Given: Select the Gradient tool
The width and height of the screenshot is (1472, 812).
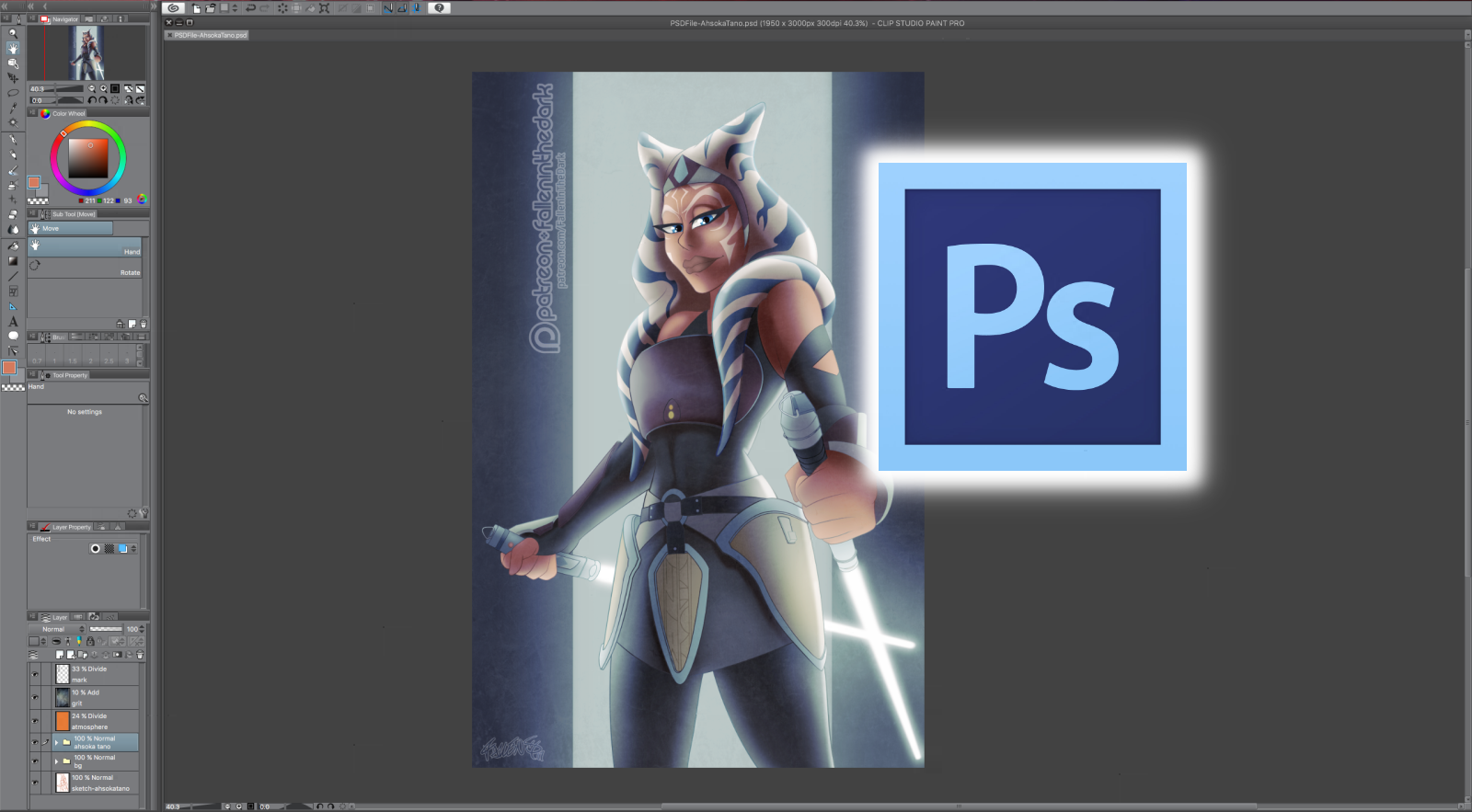Looking at the screenshot, I should (13, 261).
